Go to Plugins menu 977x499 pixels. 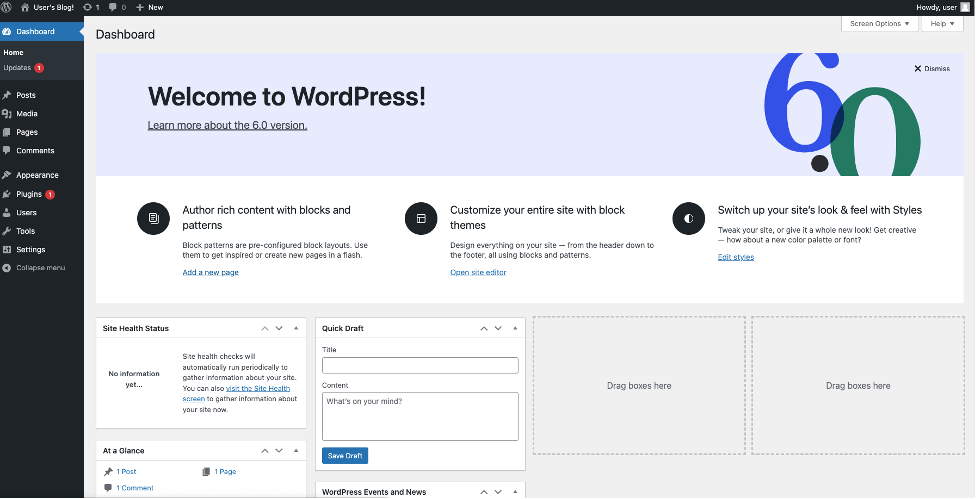(29, 194)
